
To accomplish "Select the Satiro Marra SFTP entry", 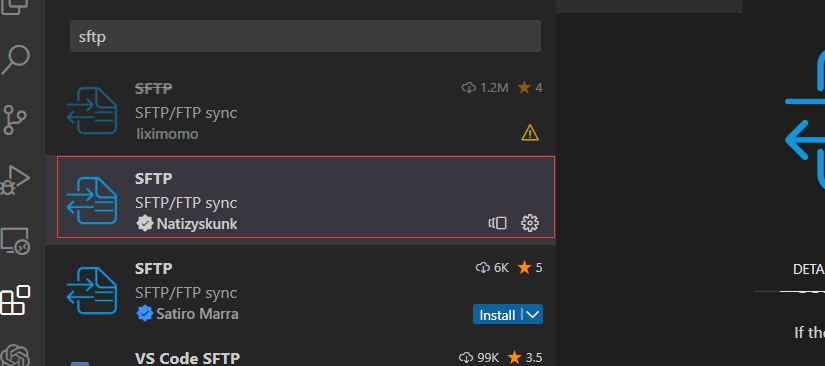I will (x=300, y=291).
